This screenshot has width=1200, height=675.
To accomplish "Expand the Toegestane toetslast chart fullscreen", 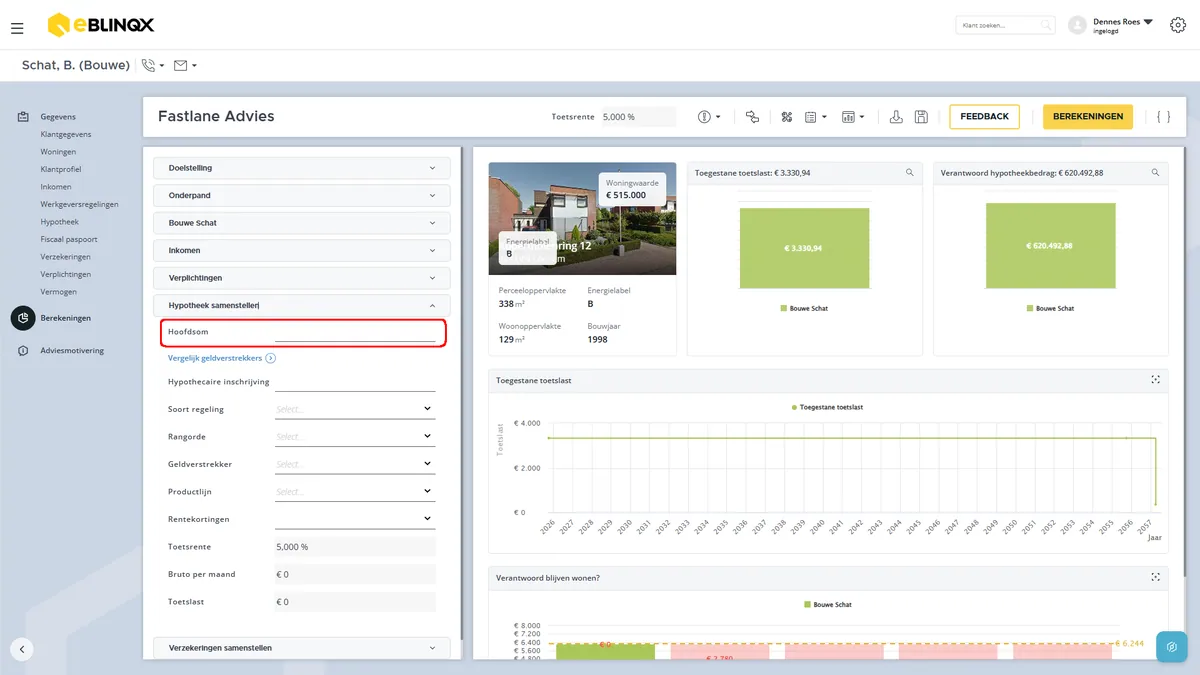I will [x=1155, y=380].
